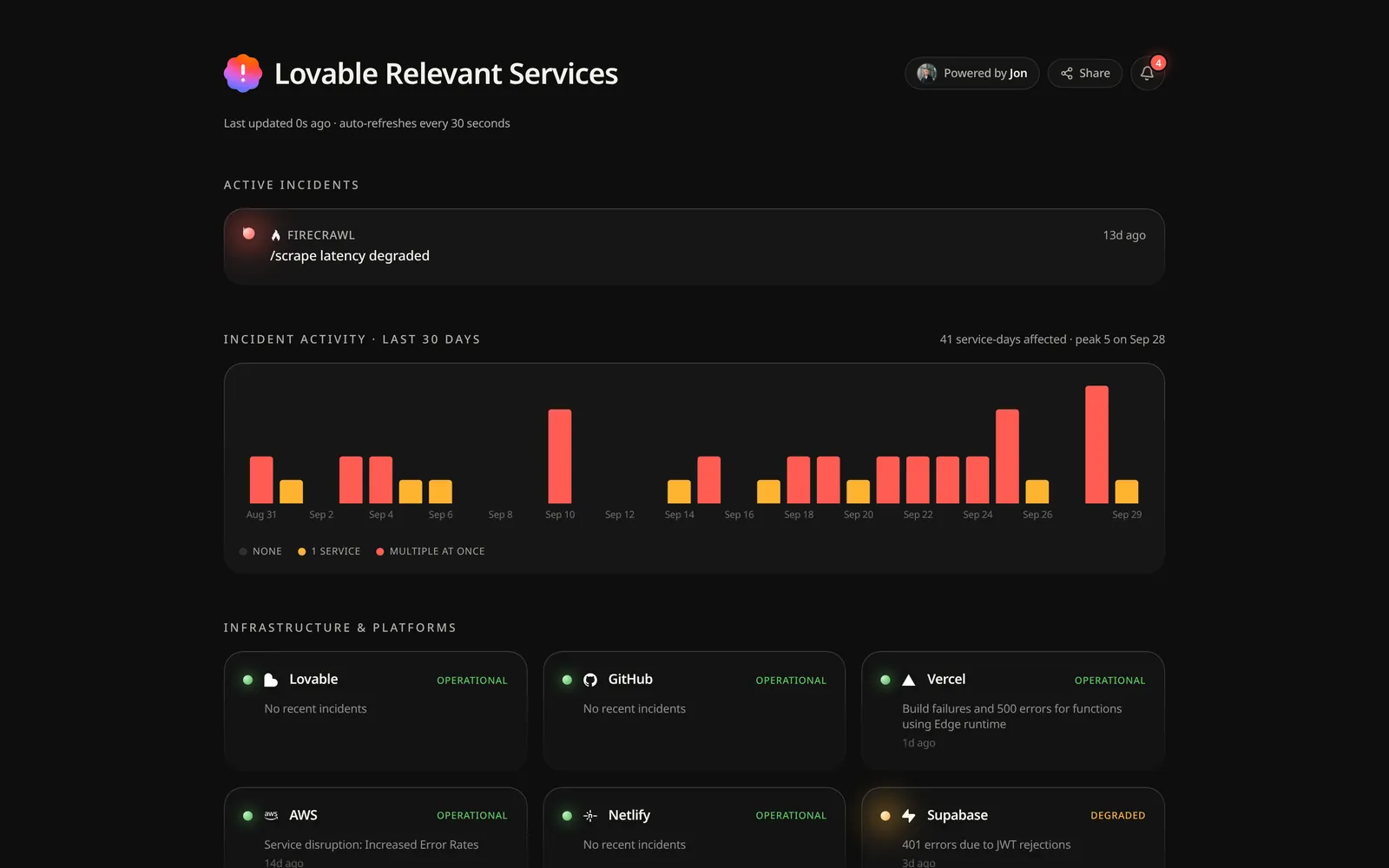Click the Netlify logo icon
The width and height of the screenshot is (1389, 868).
tap(590, 815)
